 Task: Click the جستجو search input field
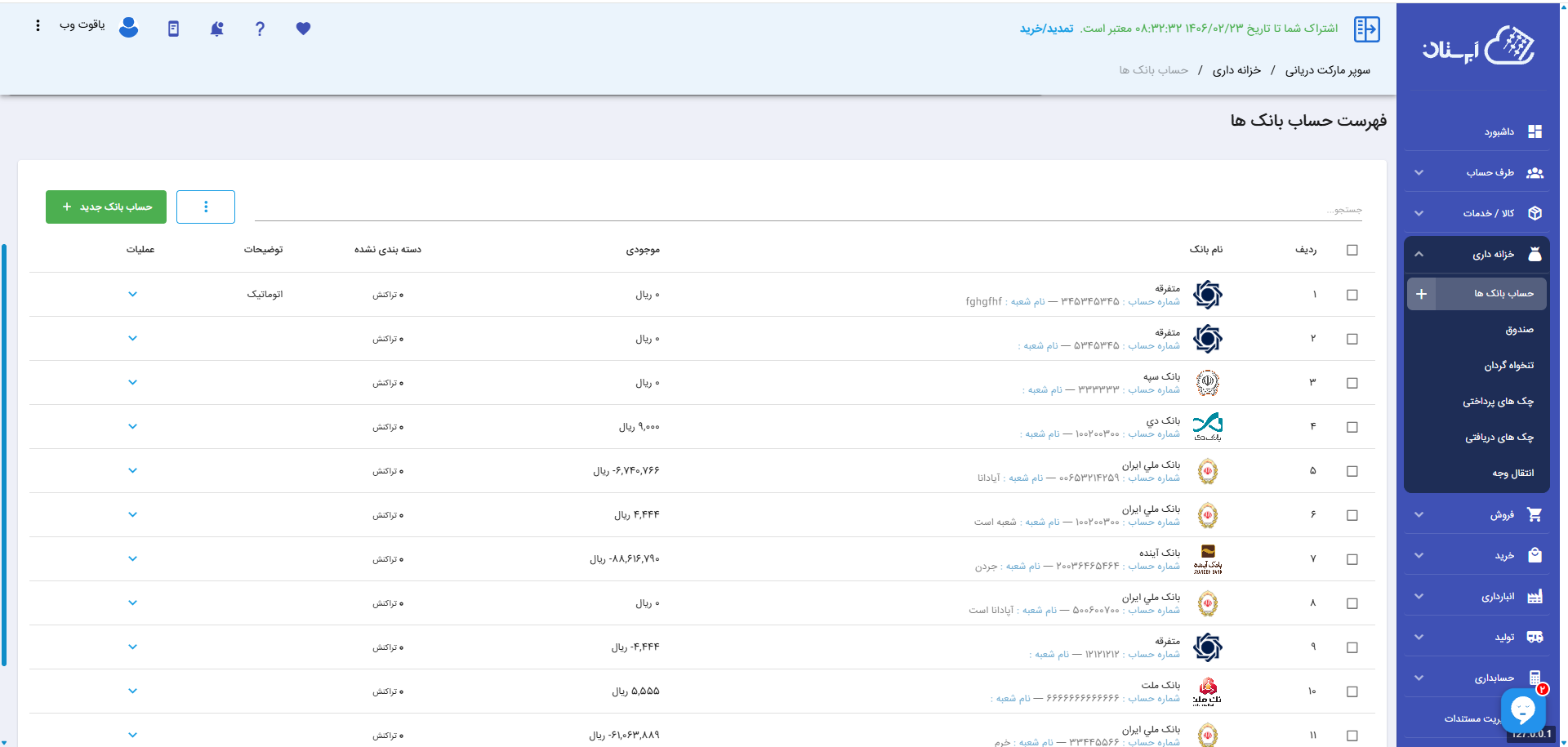coord(808,209)
